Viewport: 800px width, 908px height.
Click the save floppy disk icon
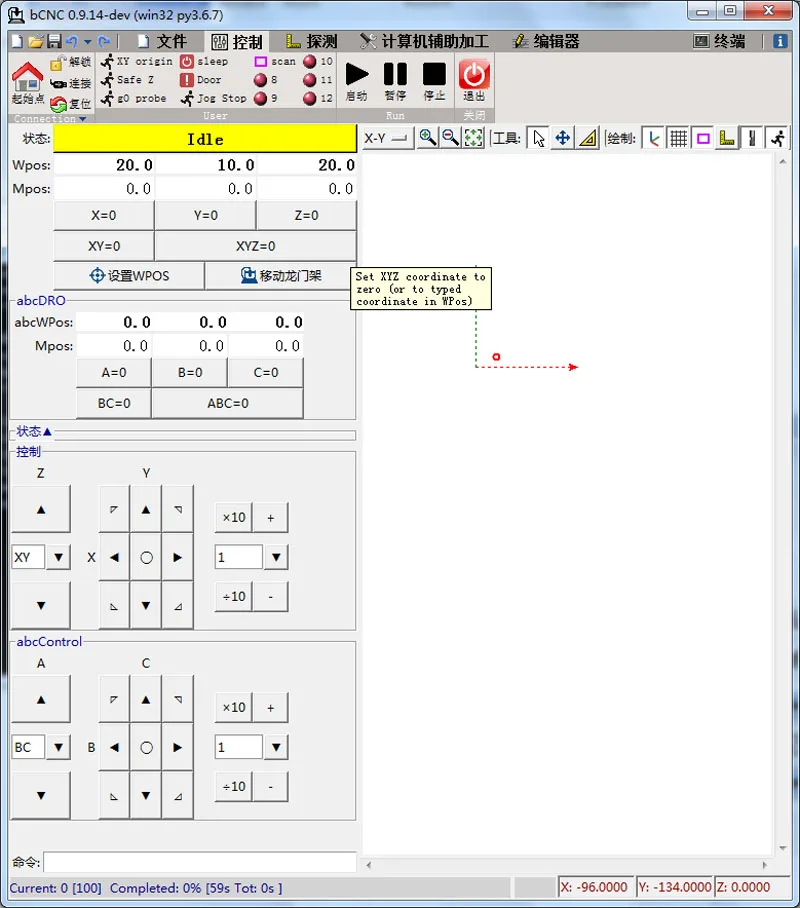pos(54,41)
